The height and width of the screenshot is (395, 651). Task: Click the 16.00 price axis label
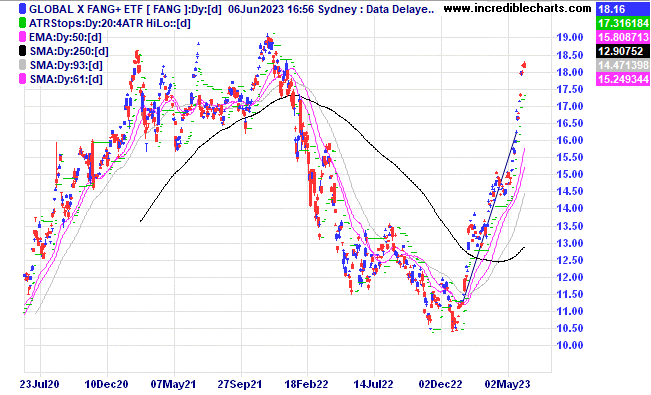pos(570,140)
